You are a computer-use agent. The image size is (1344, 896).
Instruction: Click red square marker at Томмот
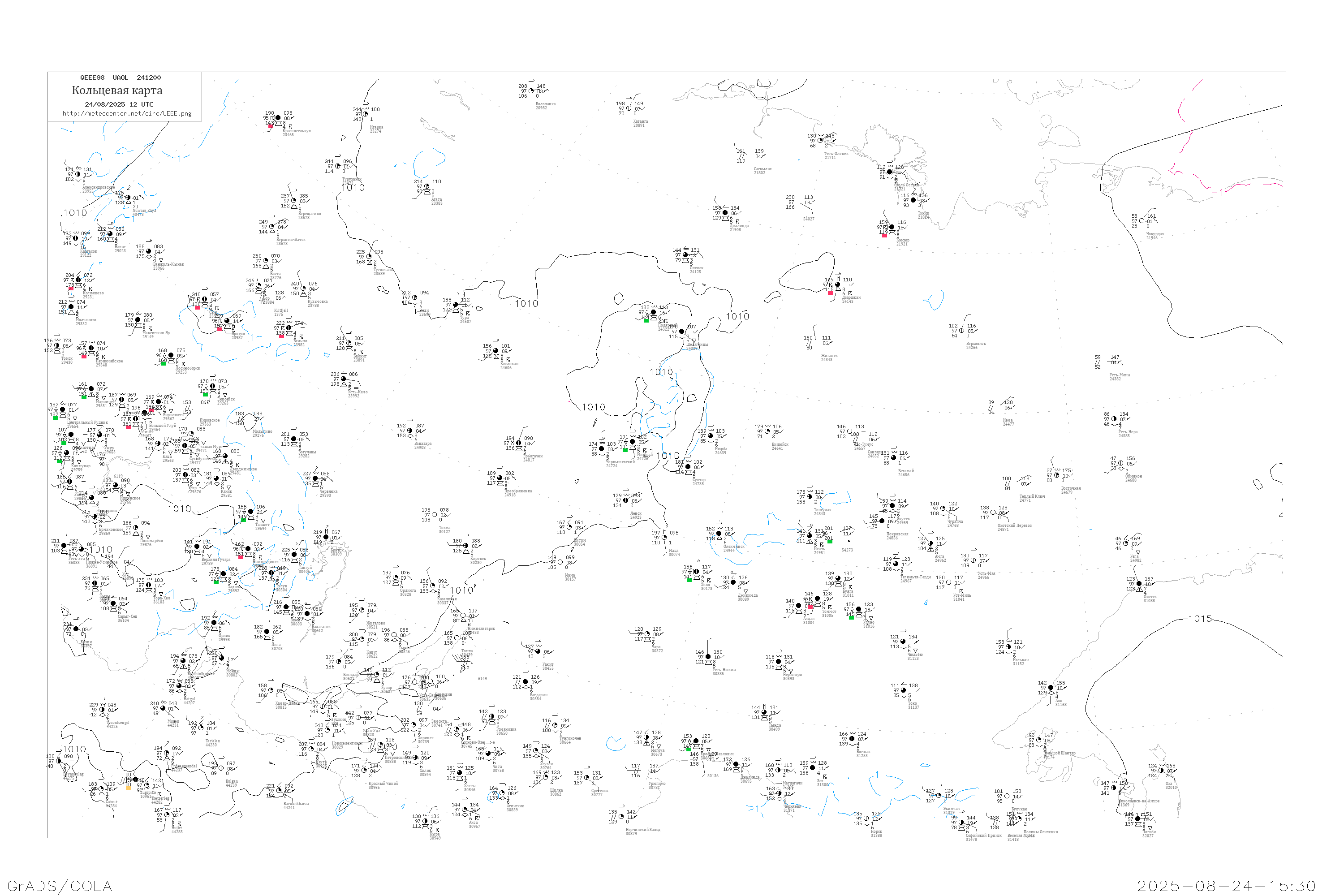point(810,607)
